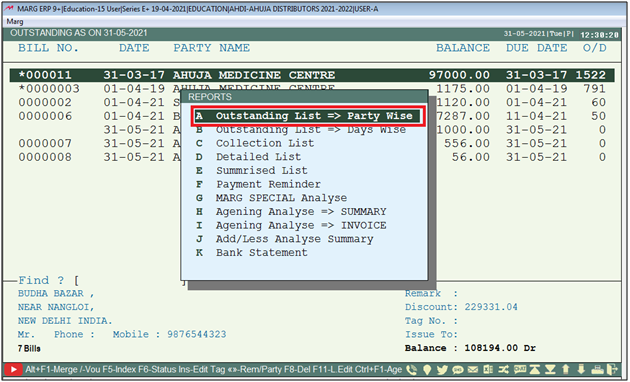630x382 pixels.
Task: Click the exit door icon
Action: pos(612,370)
